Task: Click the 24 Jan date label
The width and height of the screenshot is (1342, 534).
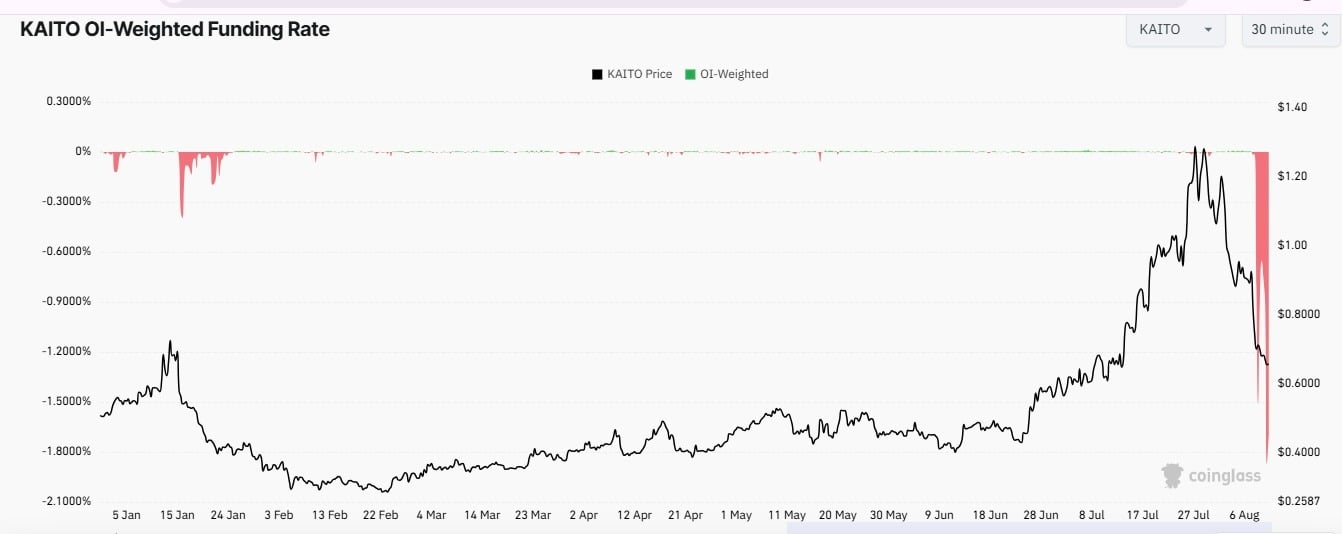Action: coord(228,516)
